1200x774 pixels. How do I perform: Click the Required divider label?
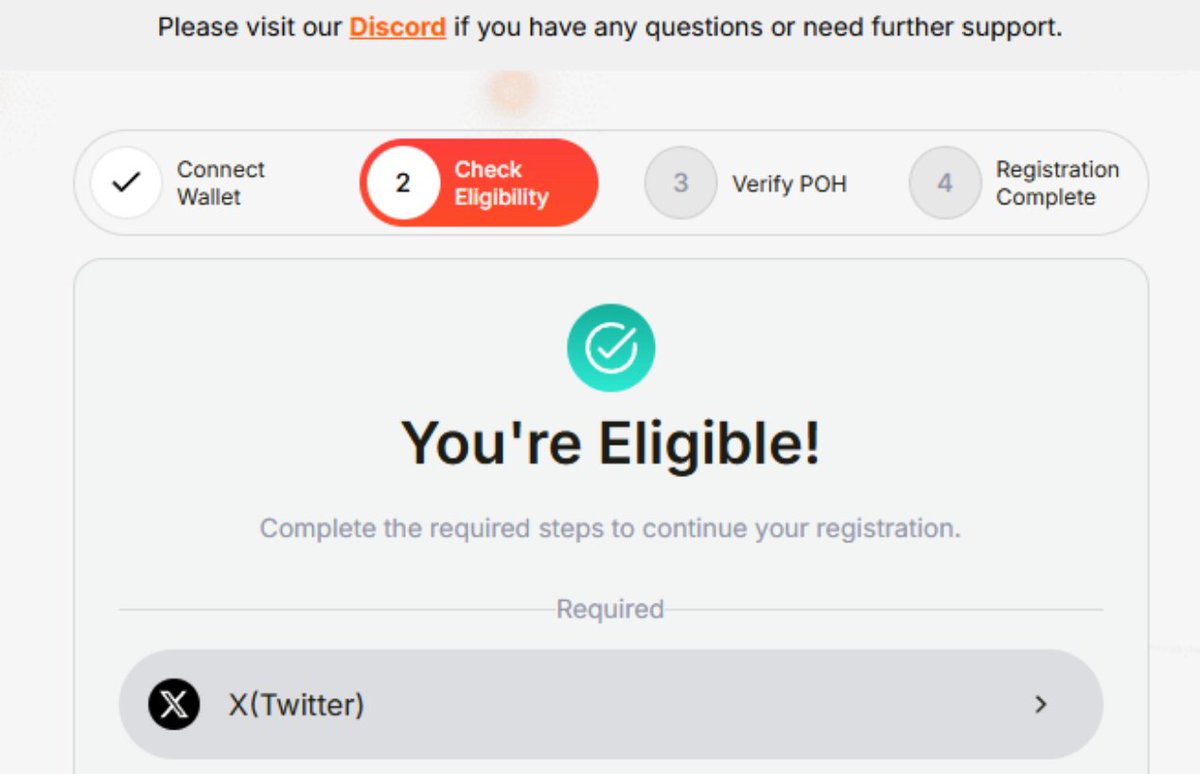pos(610,609)
